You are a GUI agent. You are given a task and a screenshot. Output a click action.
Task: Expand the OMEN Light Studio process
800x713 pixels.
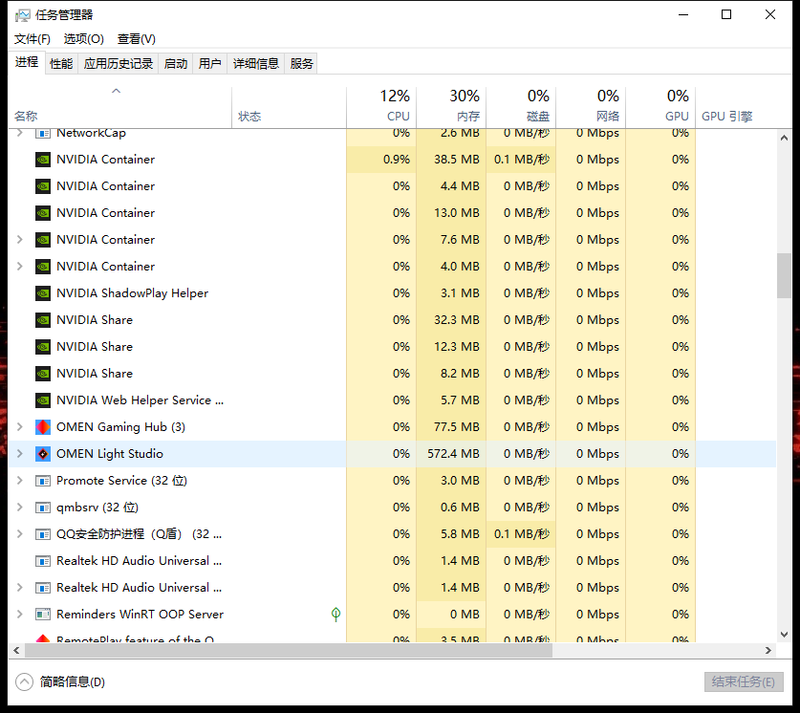pyautogui.click(x=19, y=454)
